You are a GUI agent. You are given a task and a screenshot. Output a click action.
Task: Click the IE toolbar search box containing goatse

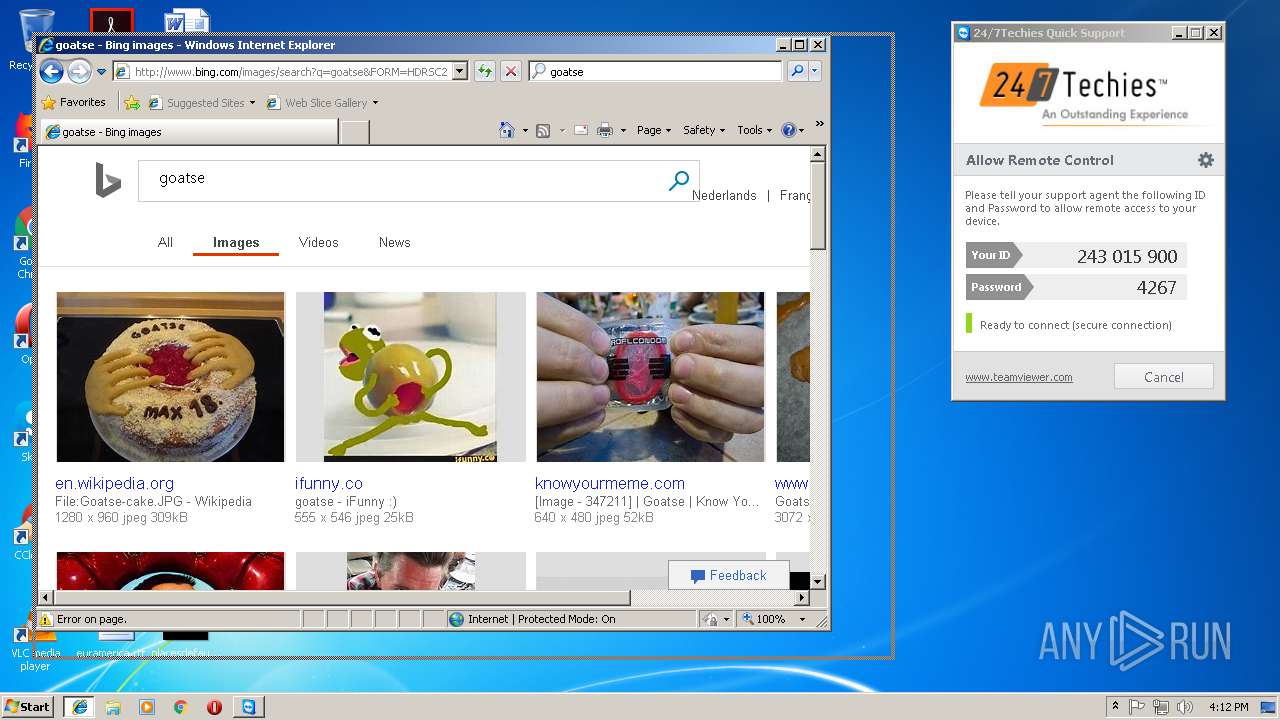click(x=656, y=72)
